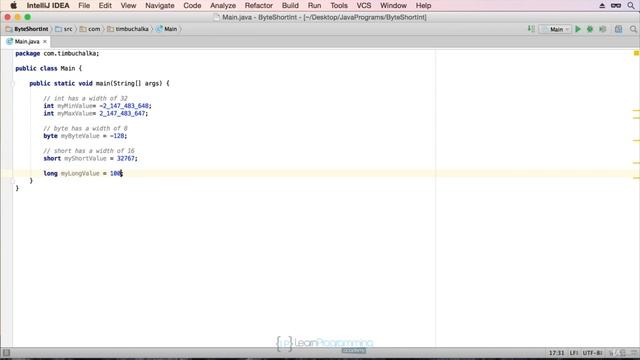Click the myLongValue variable name

tap(80, 173)
